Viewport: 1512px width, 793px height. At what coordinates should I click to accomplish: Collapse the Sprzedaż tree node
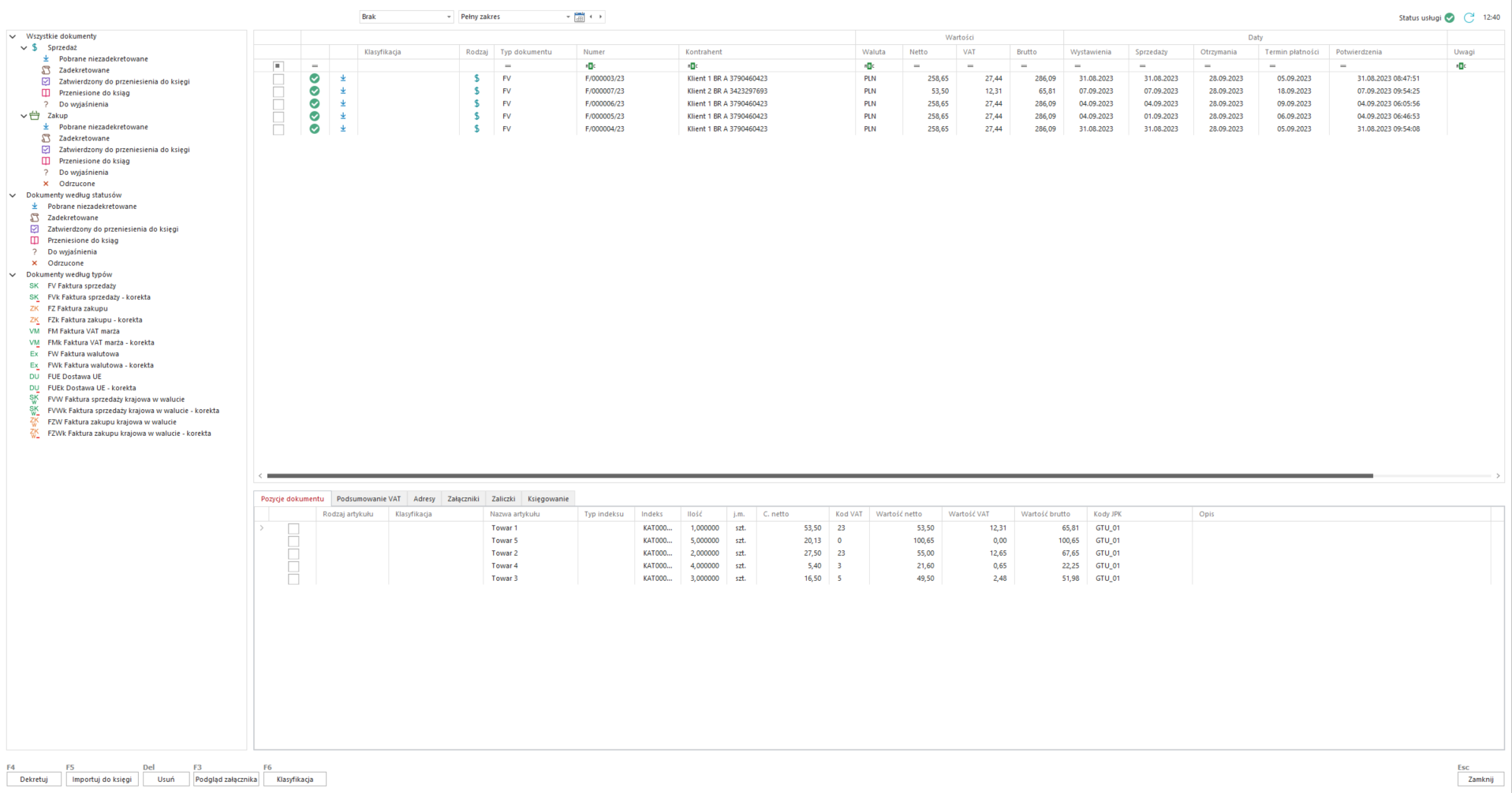click(24, 48)
